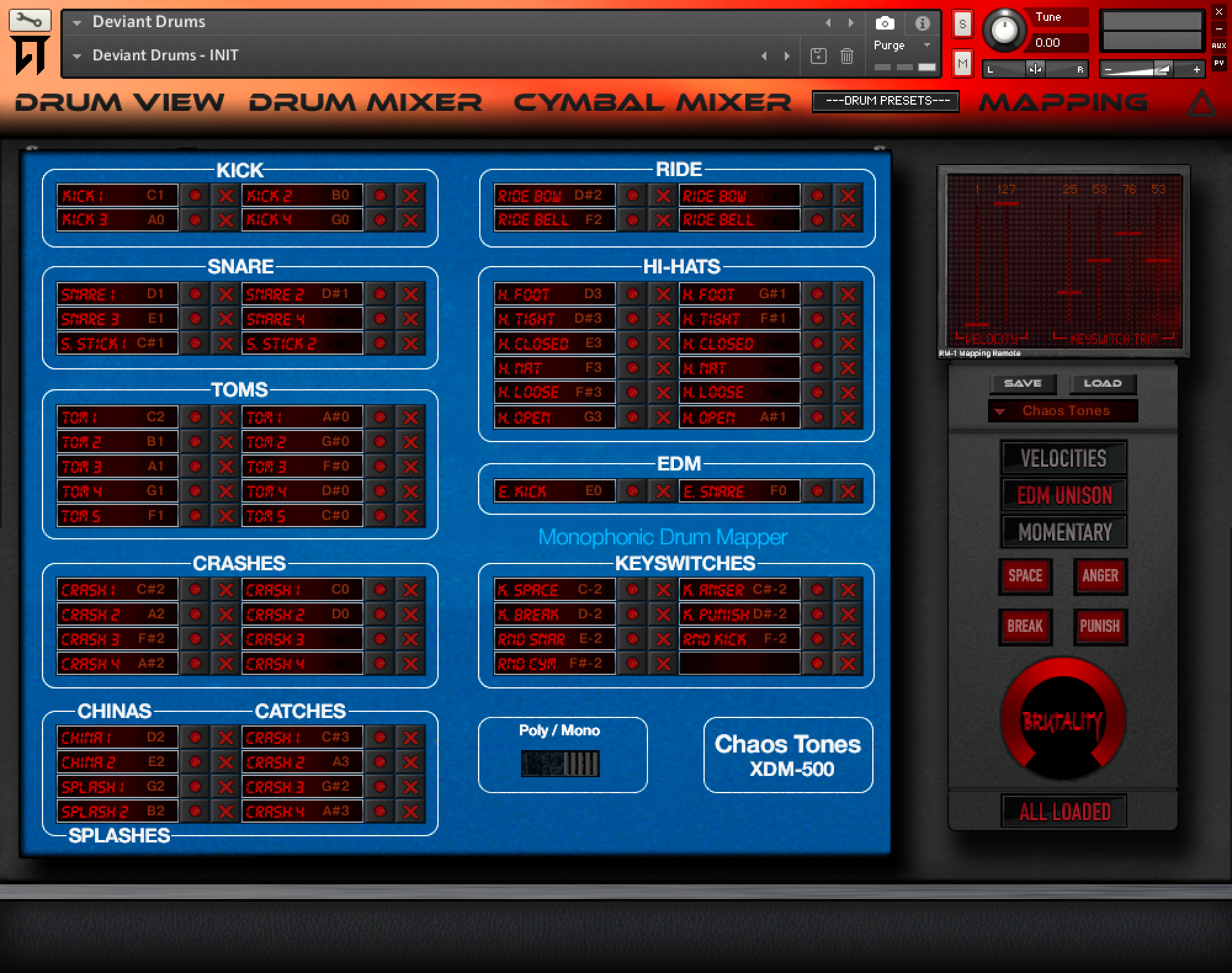
Task: Clear the SNARE 1 mapping with X
Action: (x=226, y=294)
